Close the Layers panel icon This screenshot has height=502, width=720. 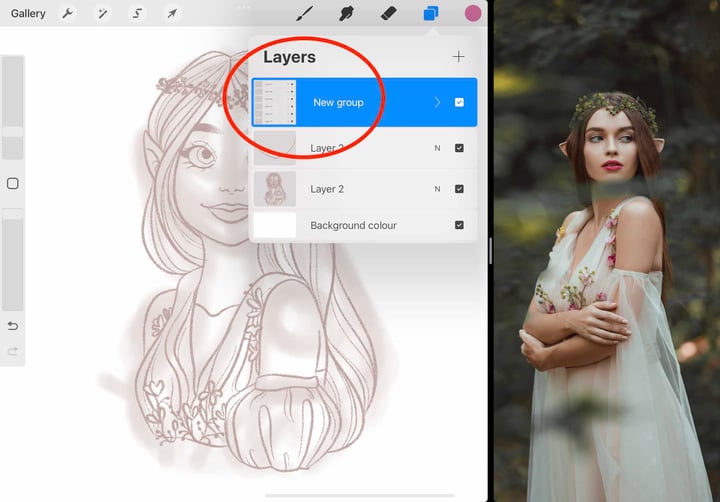[x=431, y=13]
